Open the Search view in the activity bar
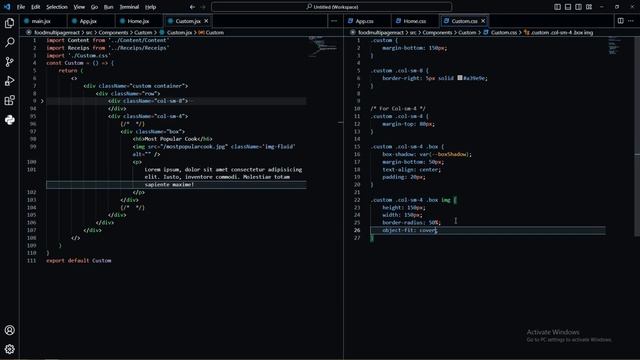The image size is (640, 360). pos(9,42)
